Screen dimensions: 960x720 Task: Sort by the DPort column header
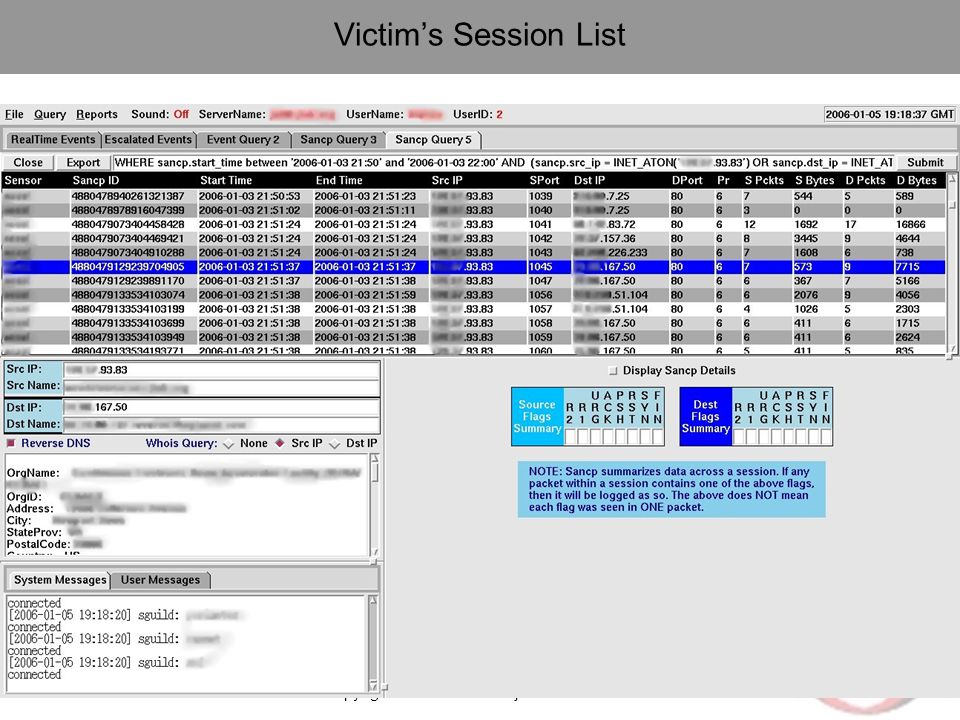687,181
